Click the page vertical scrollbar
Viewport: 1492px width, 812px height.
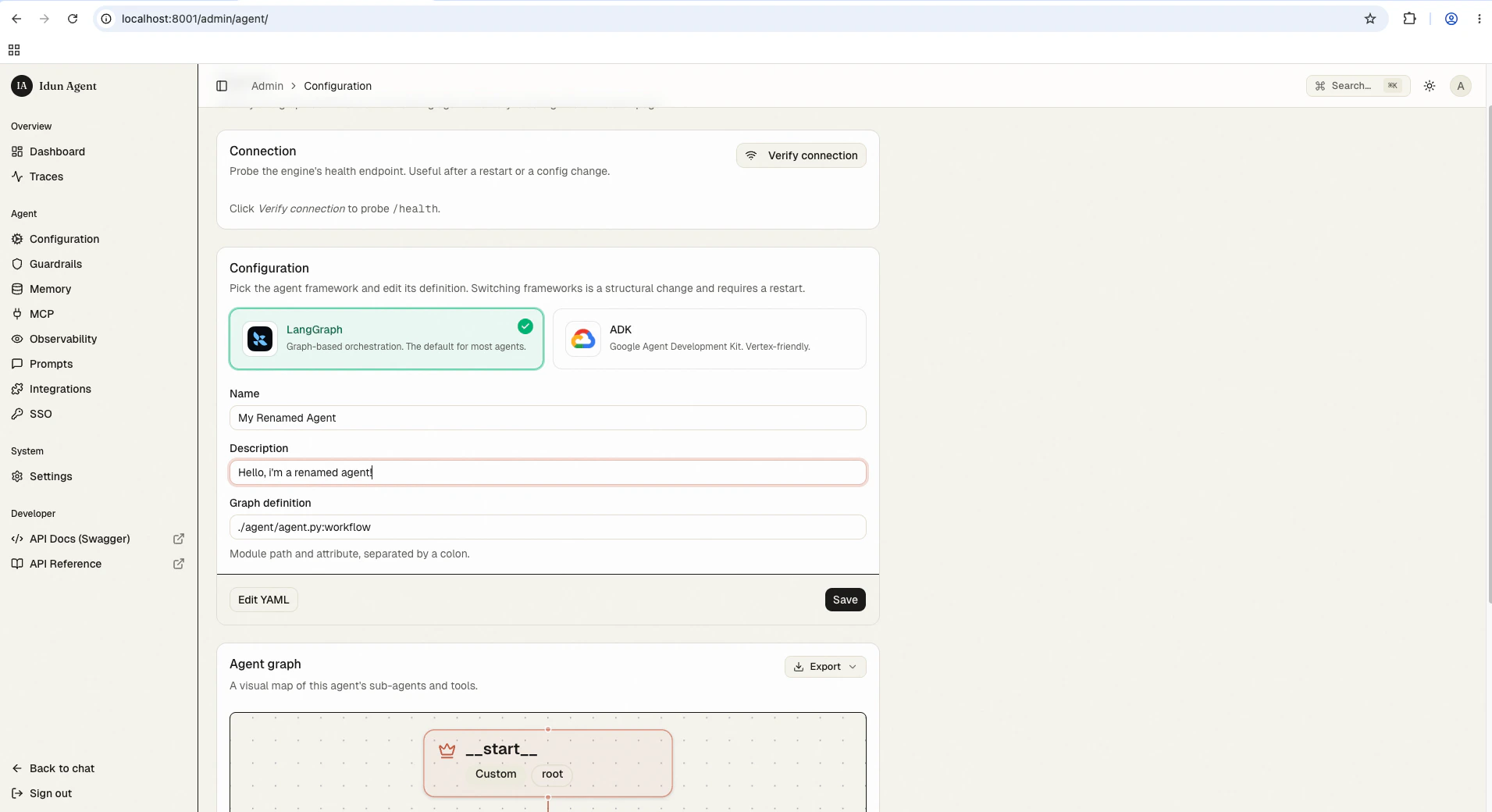click(1488, 355)
